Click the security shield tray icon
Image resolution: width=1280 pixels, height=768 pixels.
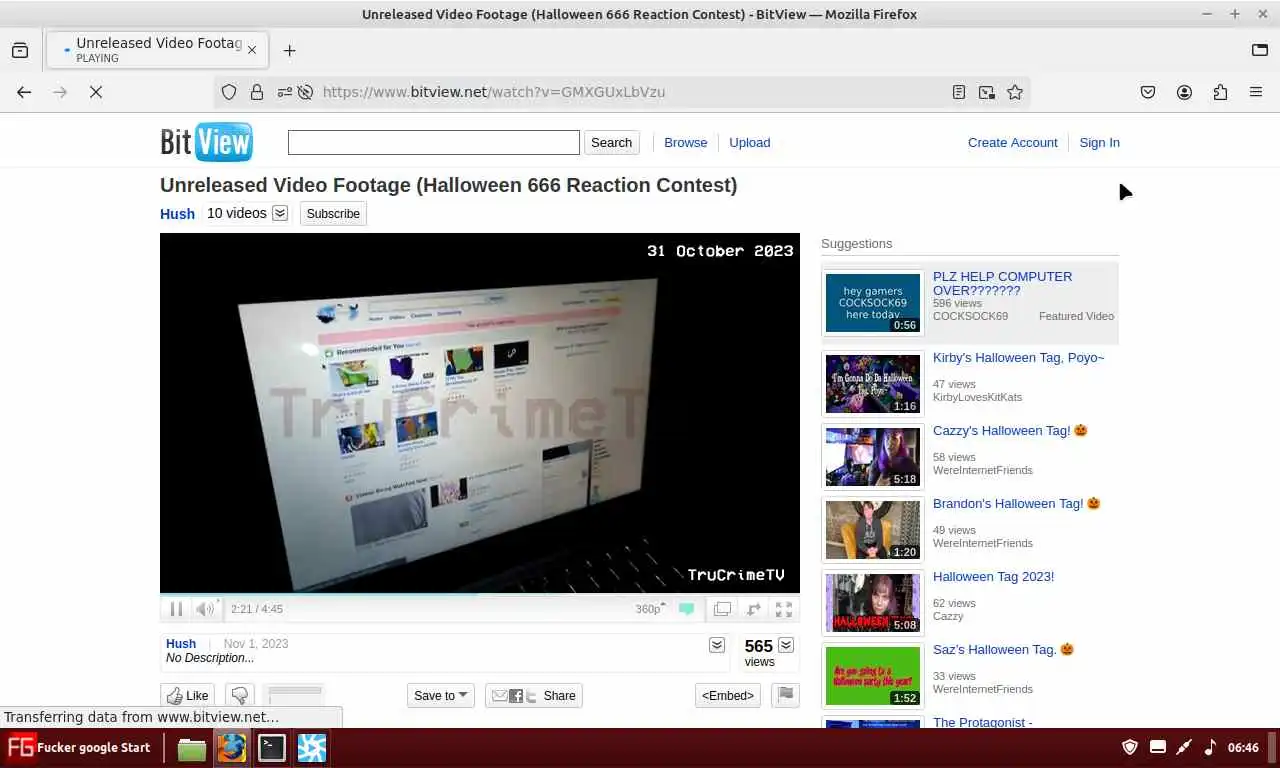coord(1130,747)
